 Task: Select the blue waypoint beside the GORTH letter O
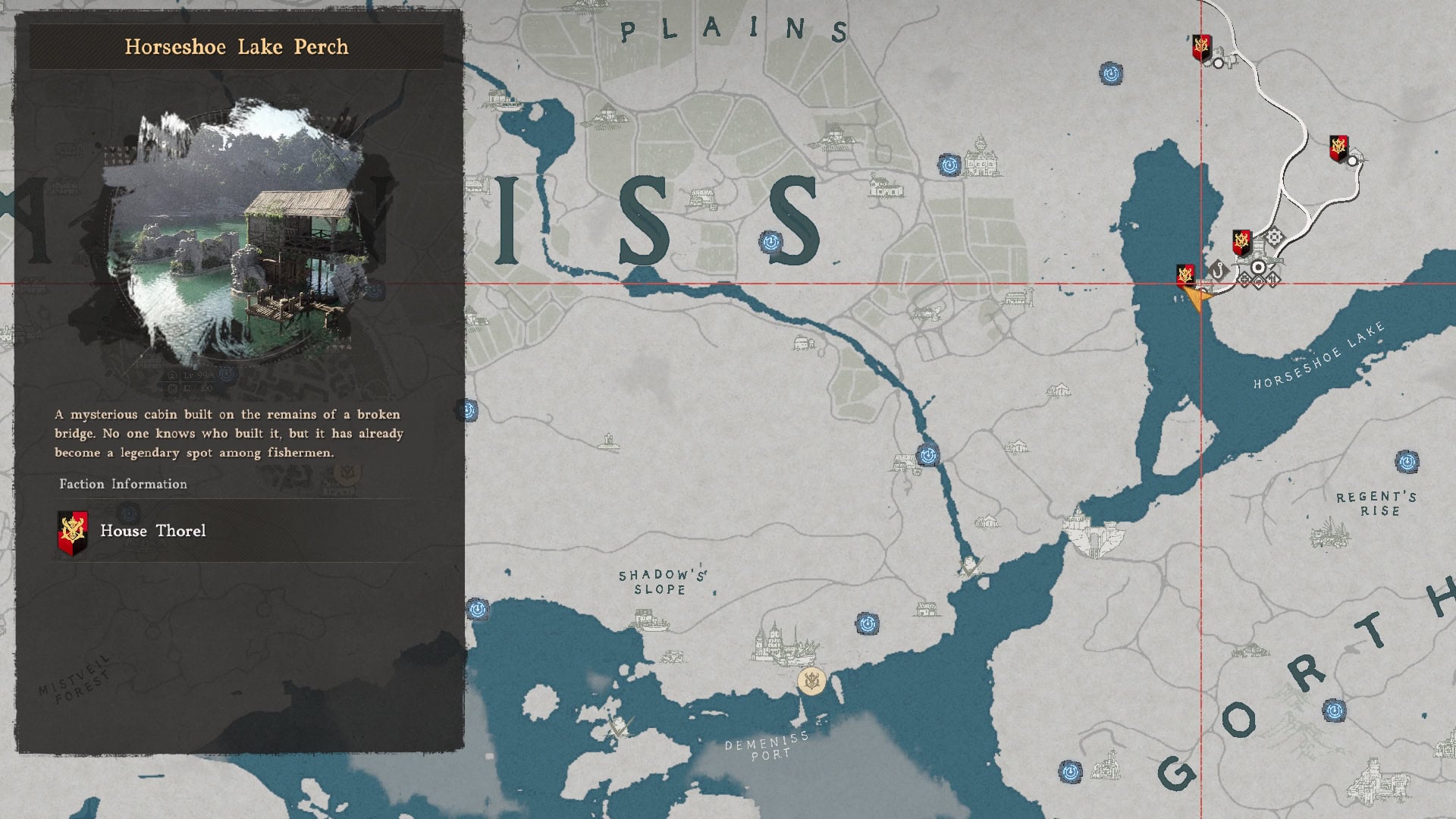[x=1334, y=711]
